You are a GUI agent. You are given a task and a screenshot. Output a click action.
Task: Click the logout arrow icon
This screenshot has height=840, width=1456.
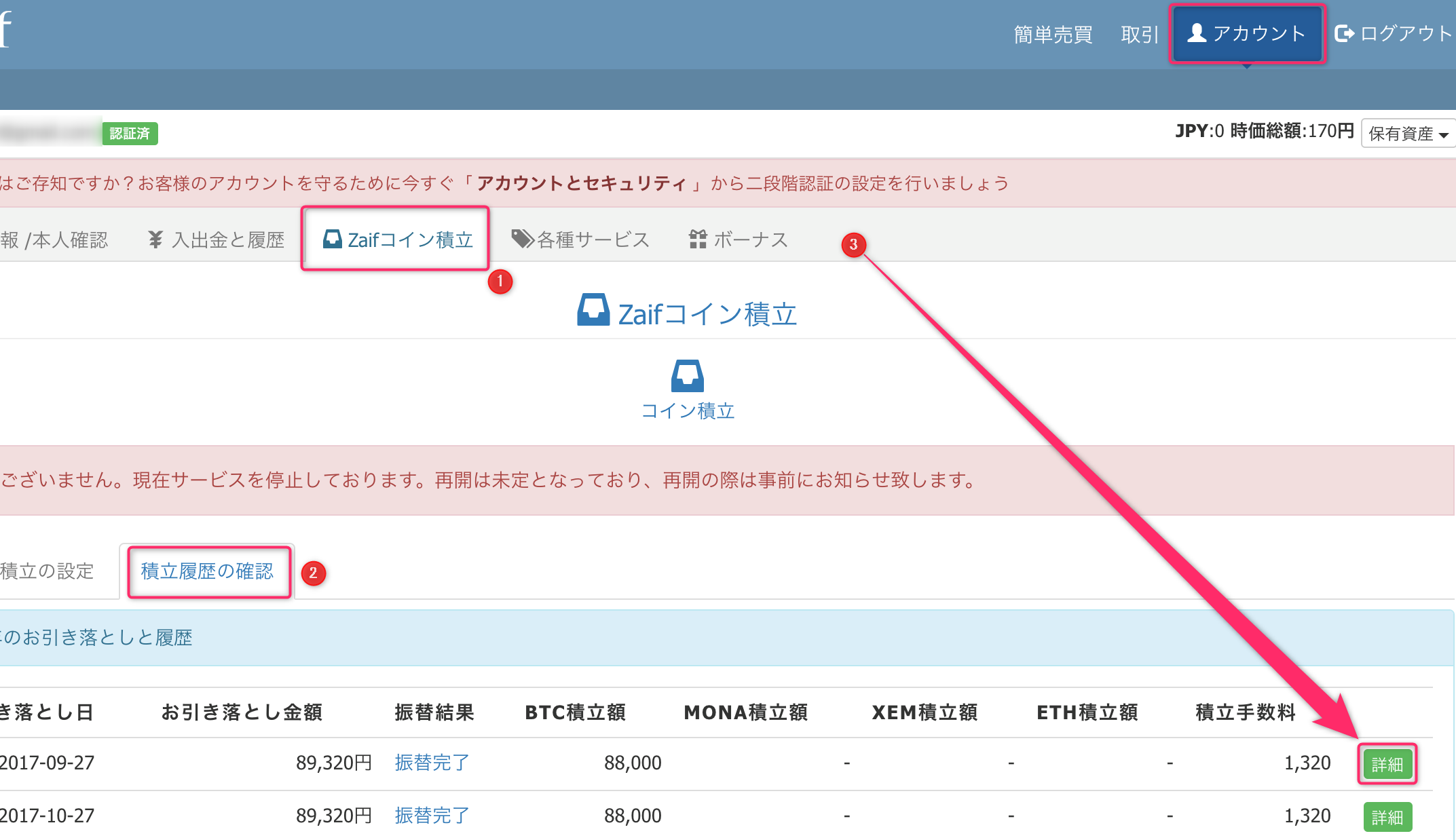click(x=1344, y=33)
